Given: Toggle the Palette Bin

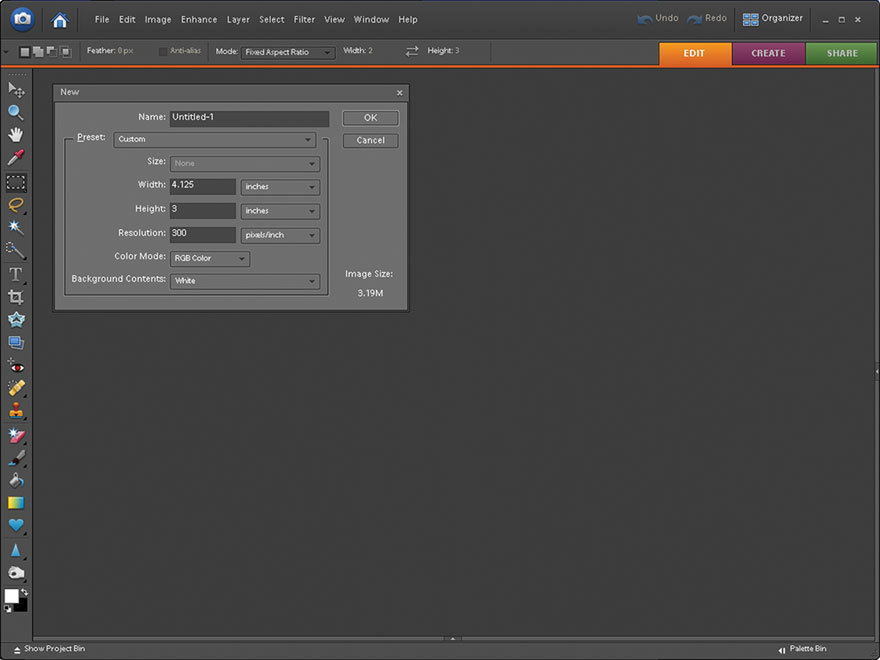Looking at the screenshot, I should 803,649.
